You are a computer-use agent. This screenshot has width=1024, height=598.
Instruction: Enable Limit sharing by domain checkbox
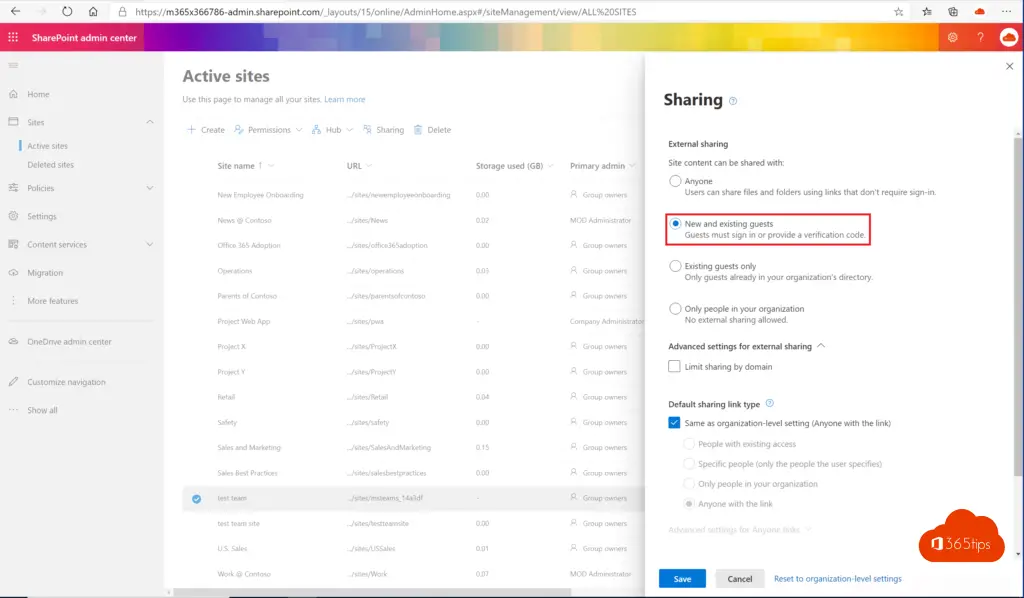675,367
